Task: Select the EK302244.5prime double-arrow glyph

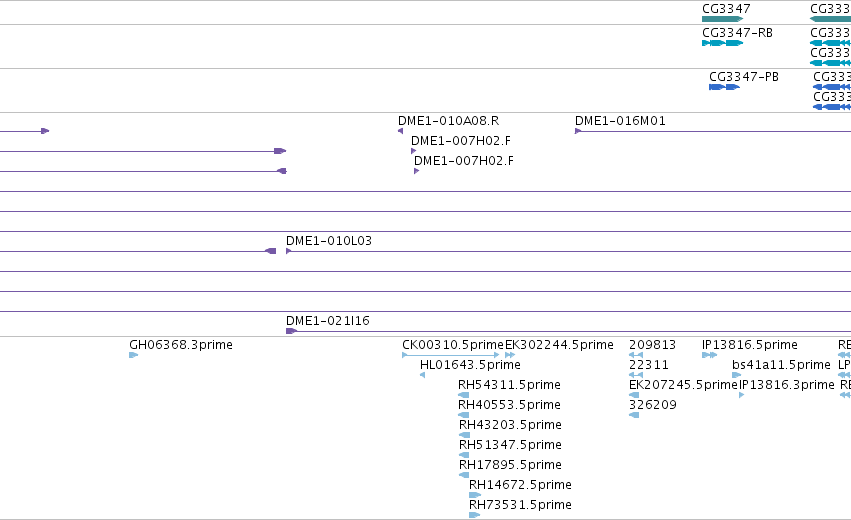Action: click(x=510, y=355)
